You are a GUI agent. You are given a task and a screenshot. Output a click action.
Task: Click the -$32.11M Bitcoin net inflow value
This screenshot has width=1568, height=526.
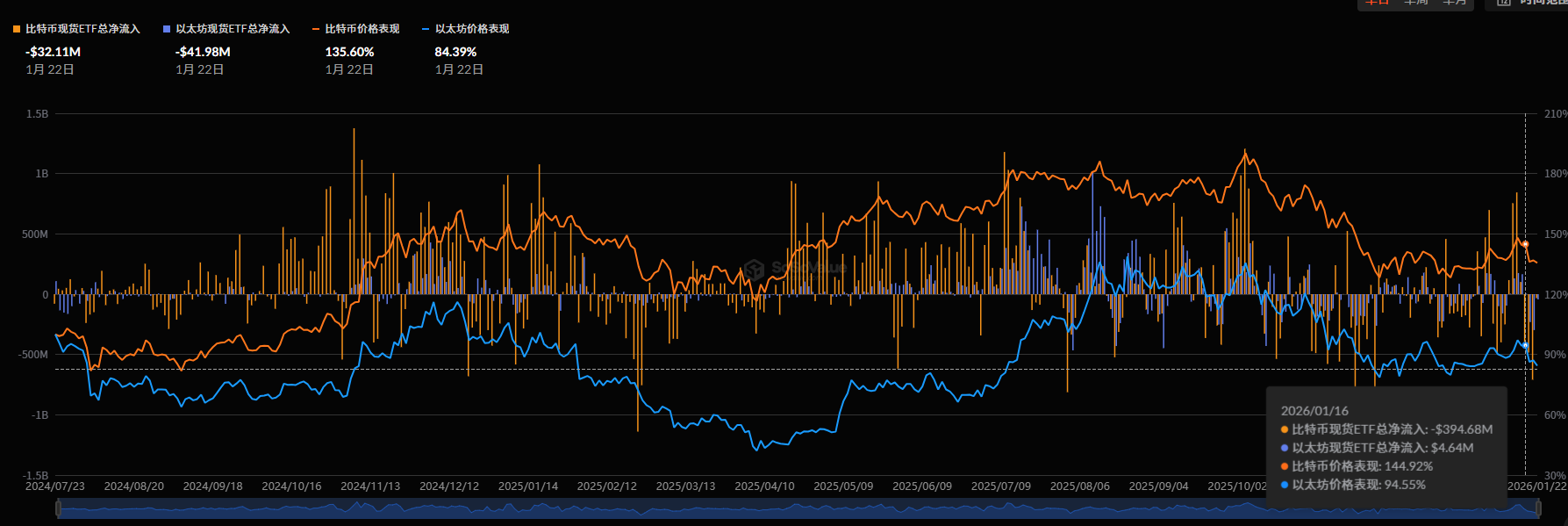pos(53,52)
